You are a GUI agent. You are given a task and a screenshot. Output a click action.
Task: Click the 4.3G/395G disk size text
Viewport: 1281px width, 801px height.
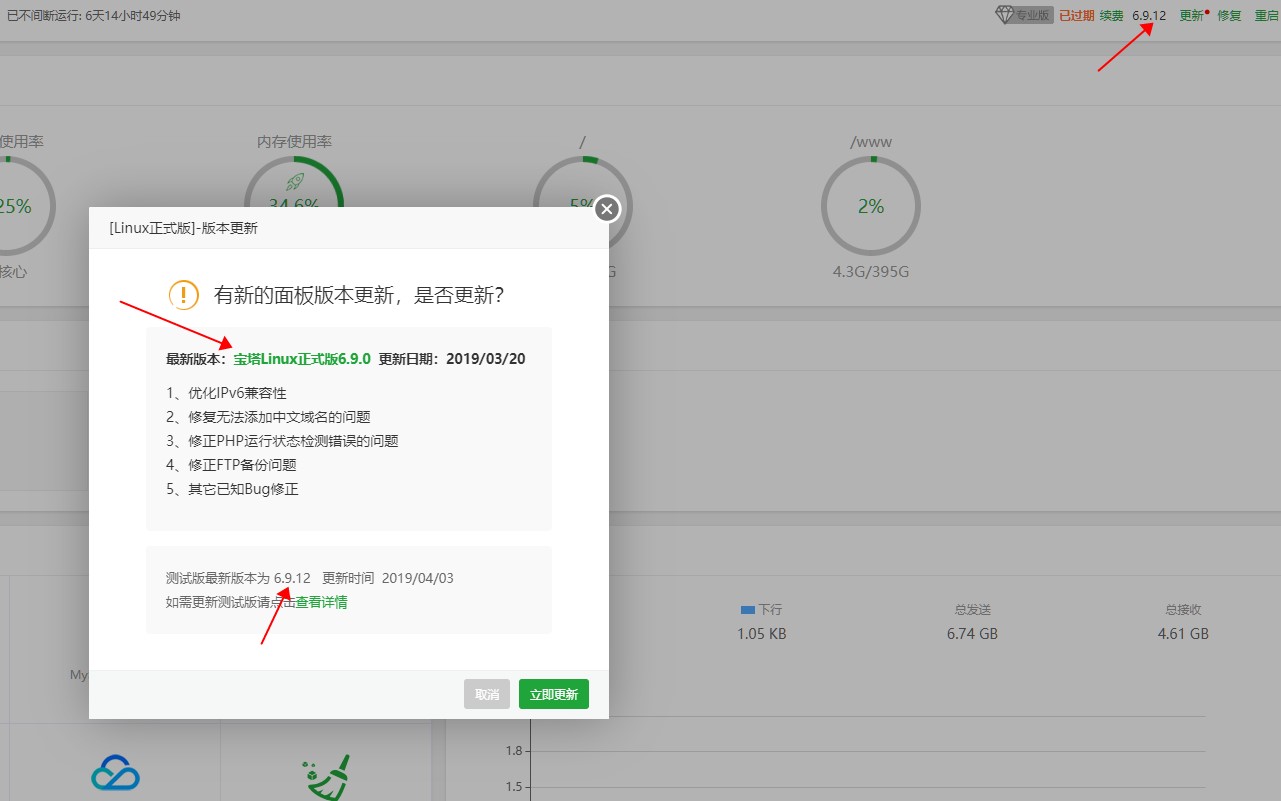tap(871, 271)
